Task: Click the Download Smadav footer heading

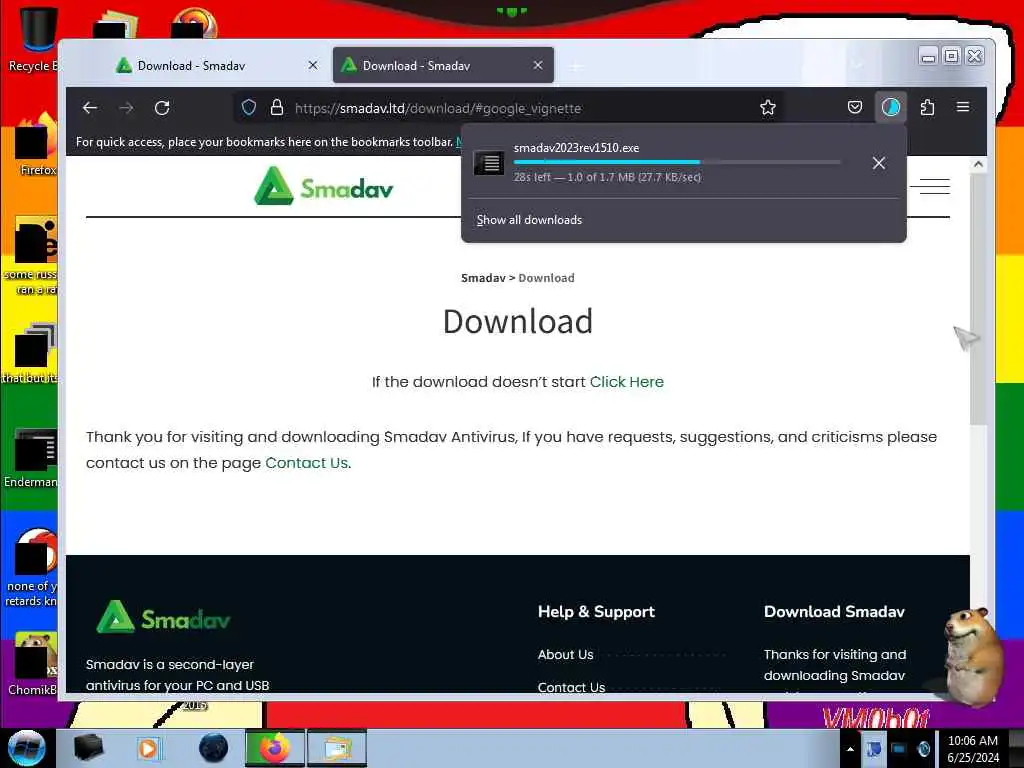Action: 834,612
